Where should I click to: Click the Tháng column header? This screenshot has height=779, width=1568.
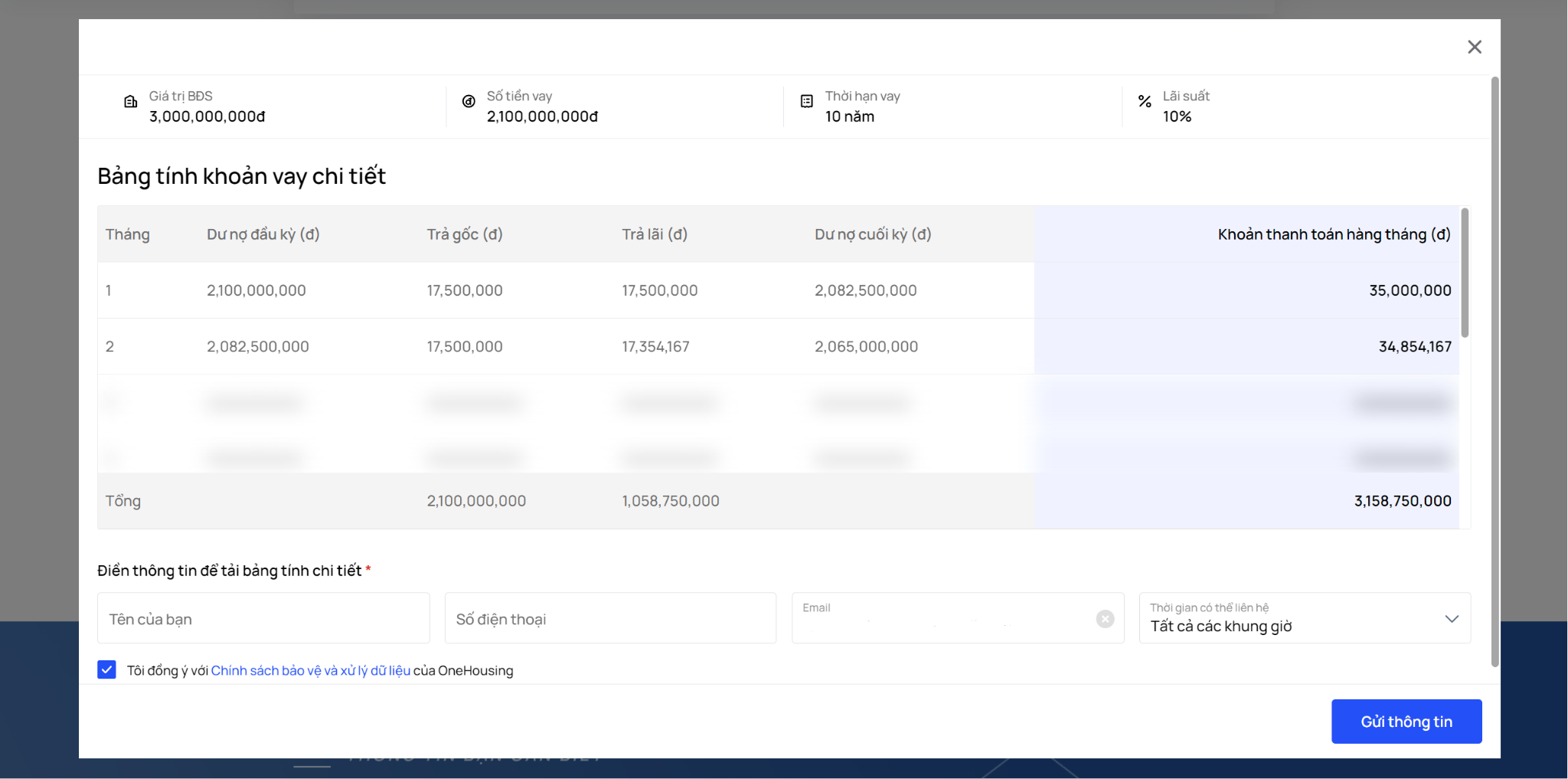coord(127,234)
